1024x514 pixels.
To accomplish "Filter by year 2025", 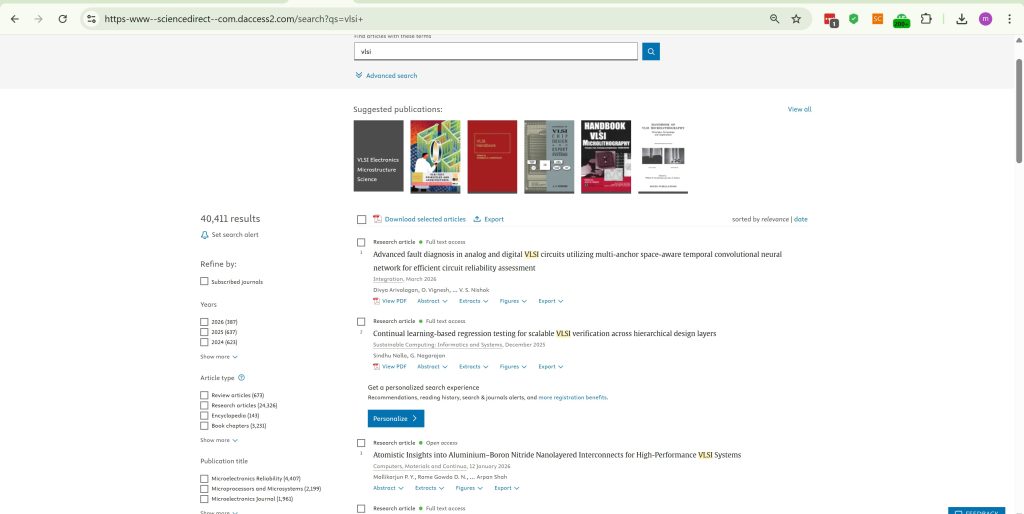I will coord(204,332).
